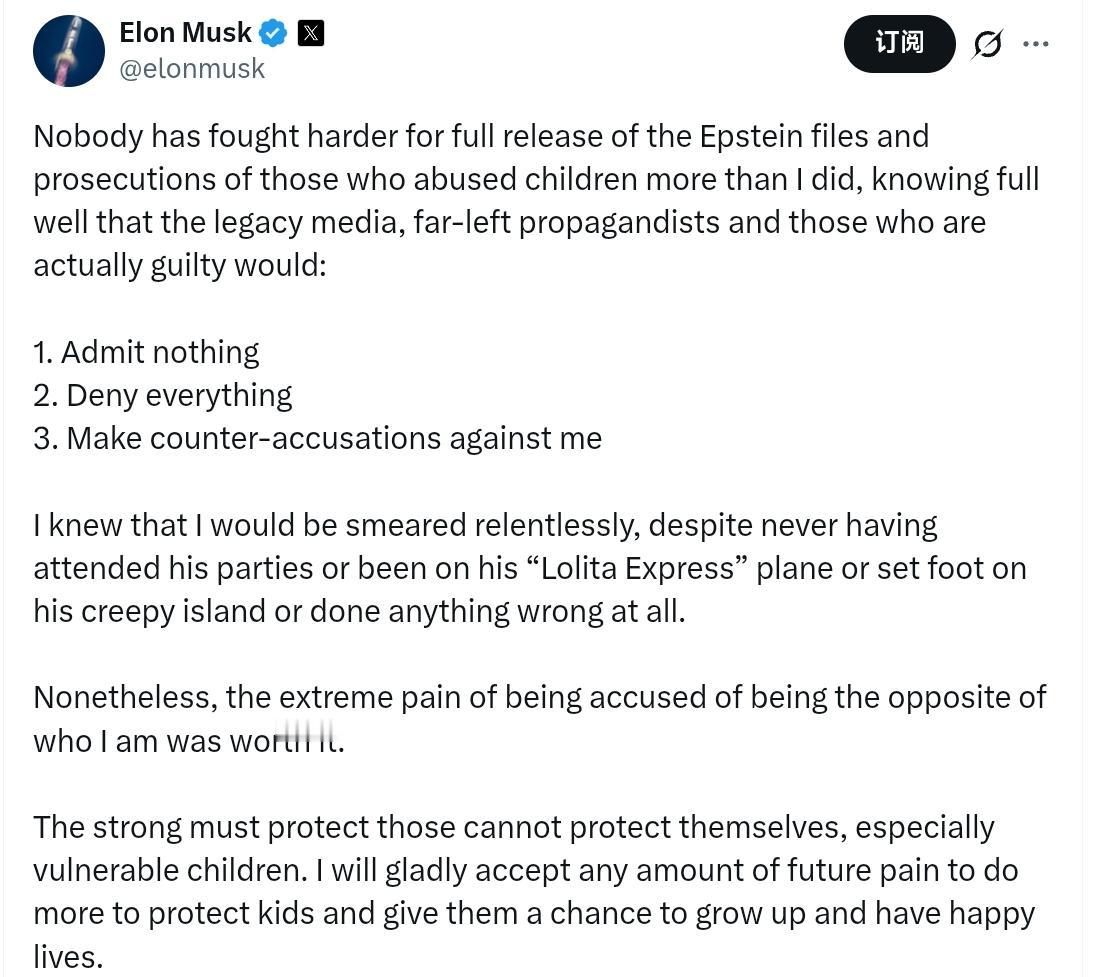This screenshot has width=1098, height=977.
Task: Open the Elon Musk display name link
Action: 185,33
